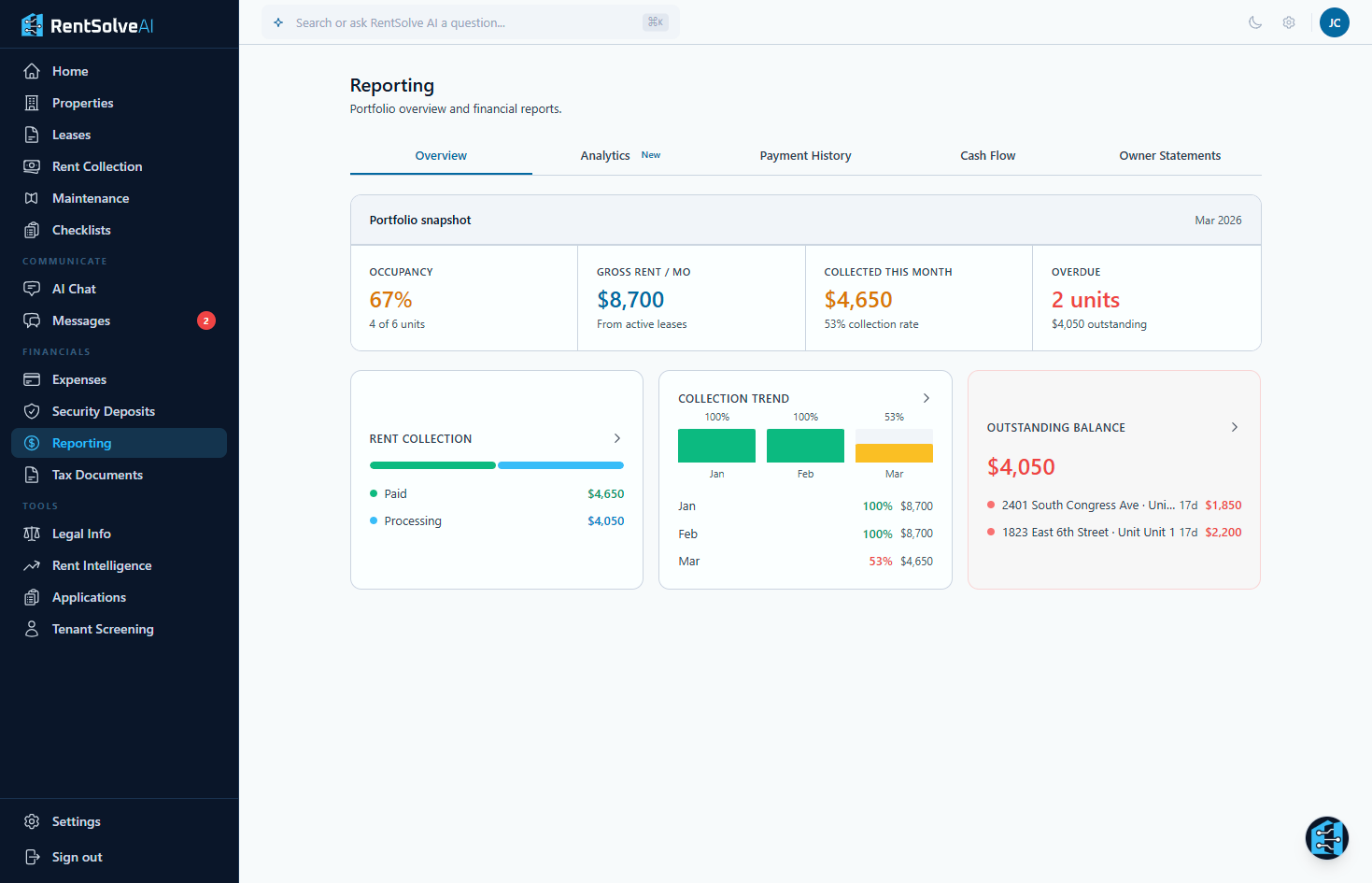This screenshot has width=1372, height=883.
Task: Switch to the Cash Flow tab
Action: (987, 156)
